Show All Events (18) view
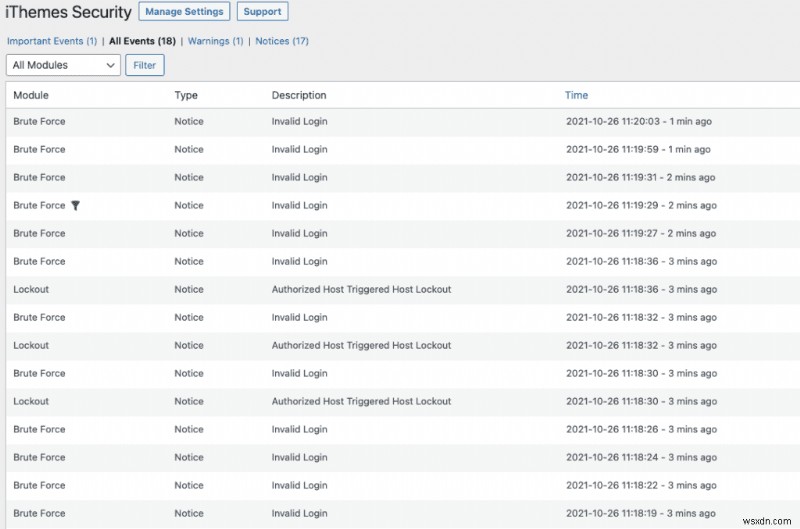 pos(142,41)
